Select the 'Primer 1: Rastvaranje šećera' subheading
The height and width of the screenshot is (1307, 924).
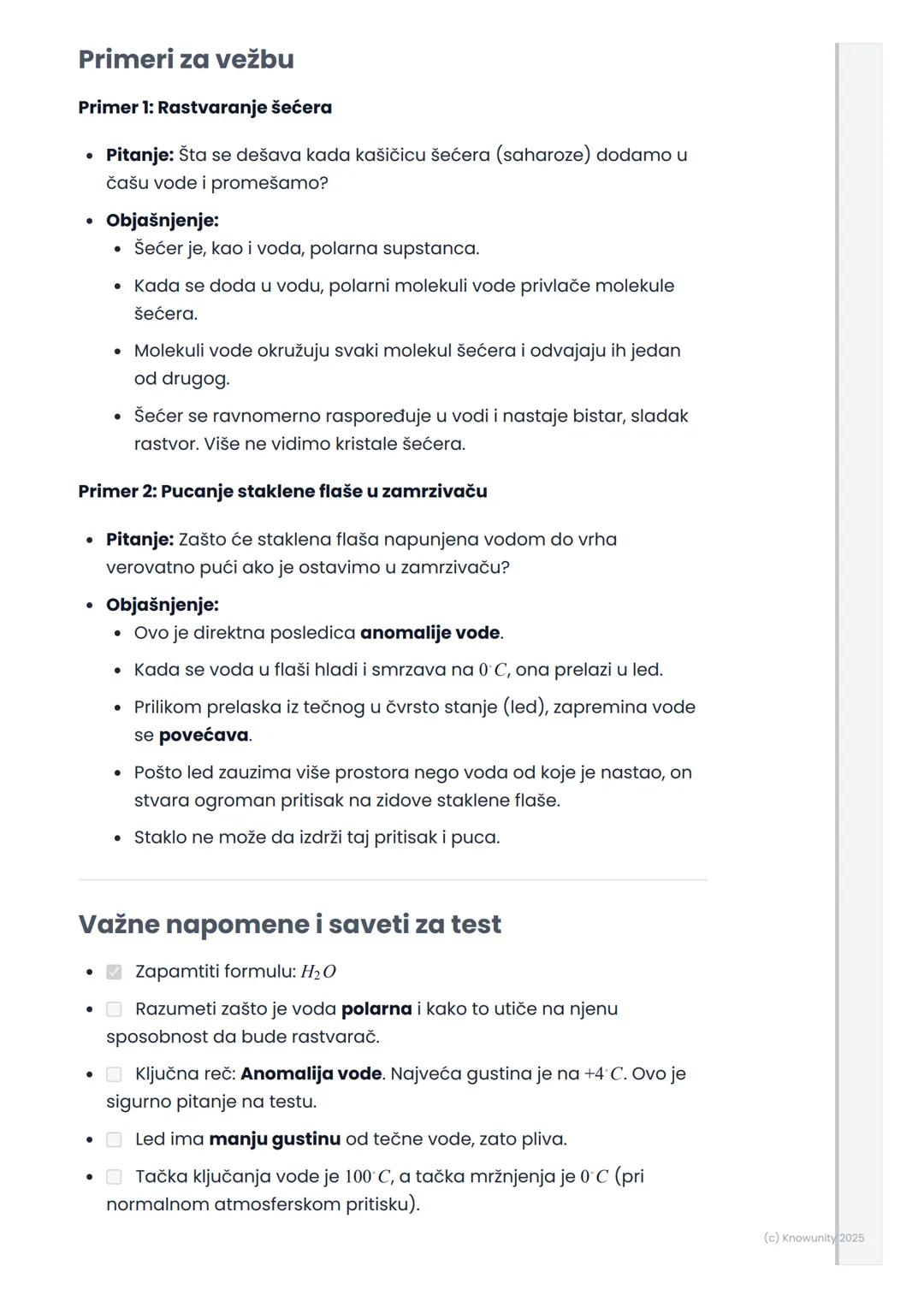[x=204, y=108]
